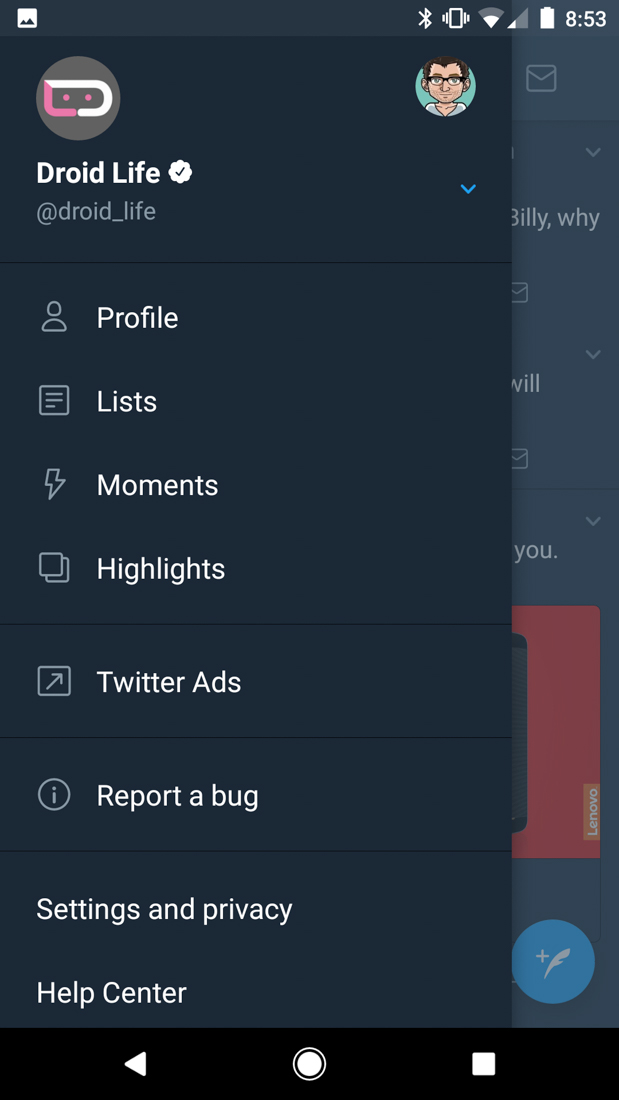The height and width of the screenshot is (1100, 619).
Task: Tap the compose tweet feather button
Action: pos(553,961)
